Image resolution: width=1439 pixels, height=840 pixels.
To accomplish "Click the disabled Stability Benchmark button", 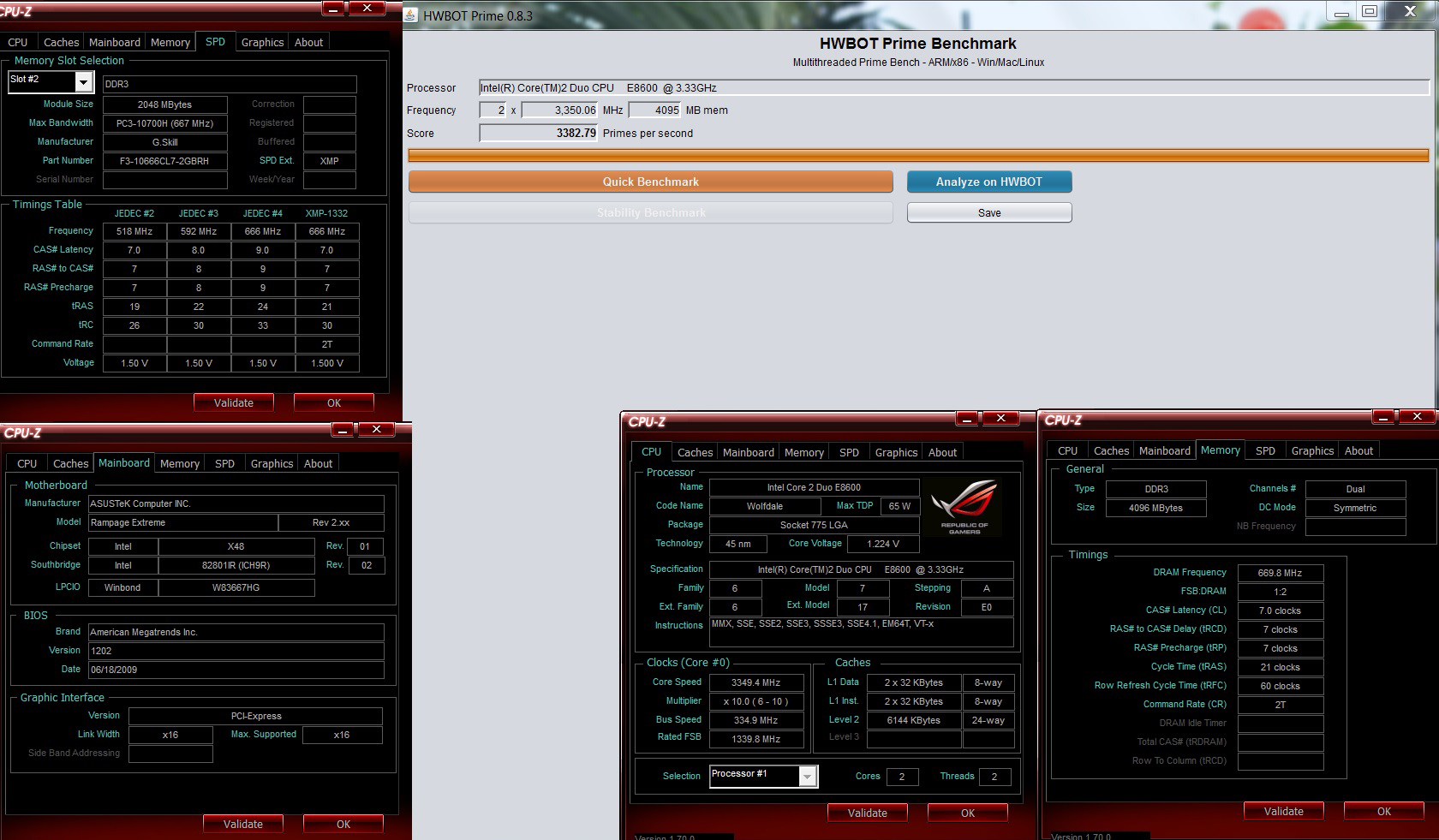I will pyautogui.click(x=651, y=212).
